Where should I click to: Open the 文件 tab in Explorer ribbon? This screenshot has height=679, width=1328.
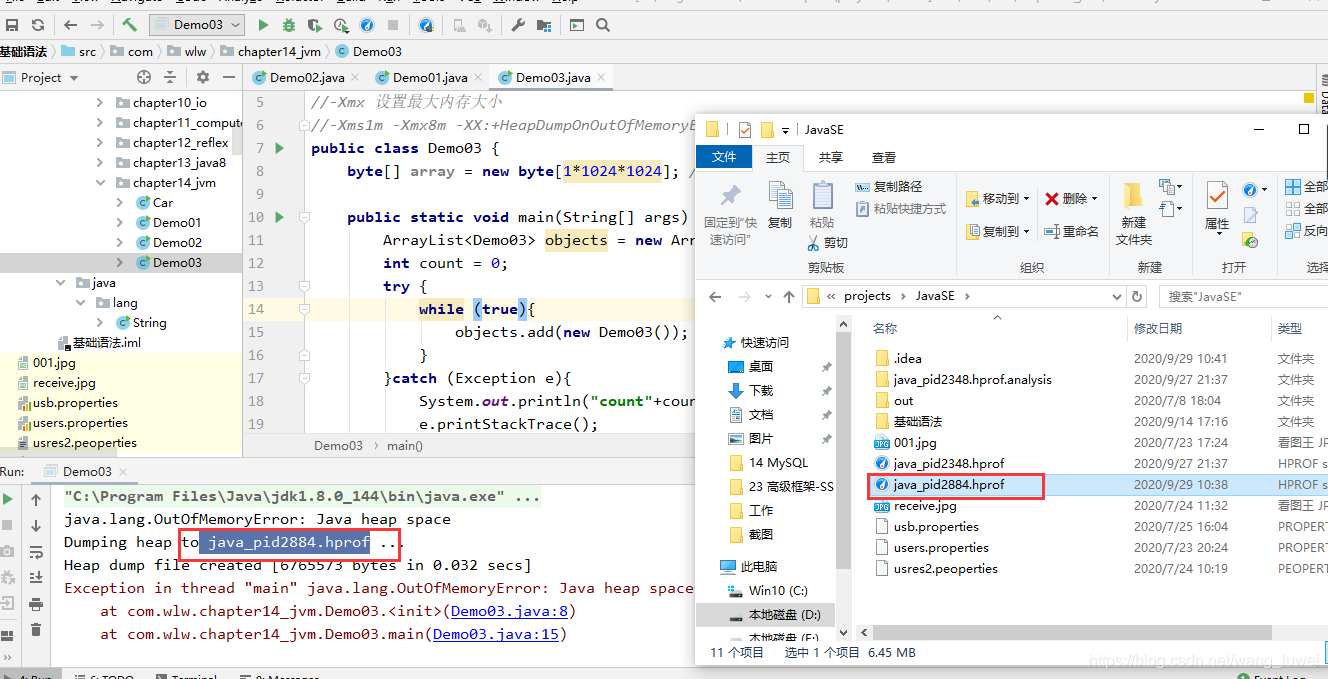[724, 157]
